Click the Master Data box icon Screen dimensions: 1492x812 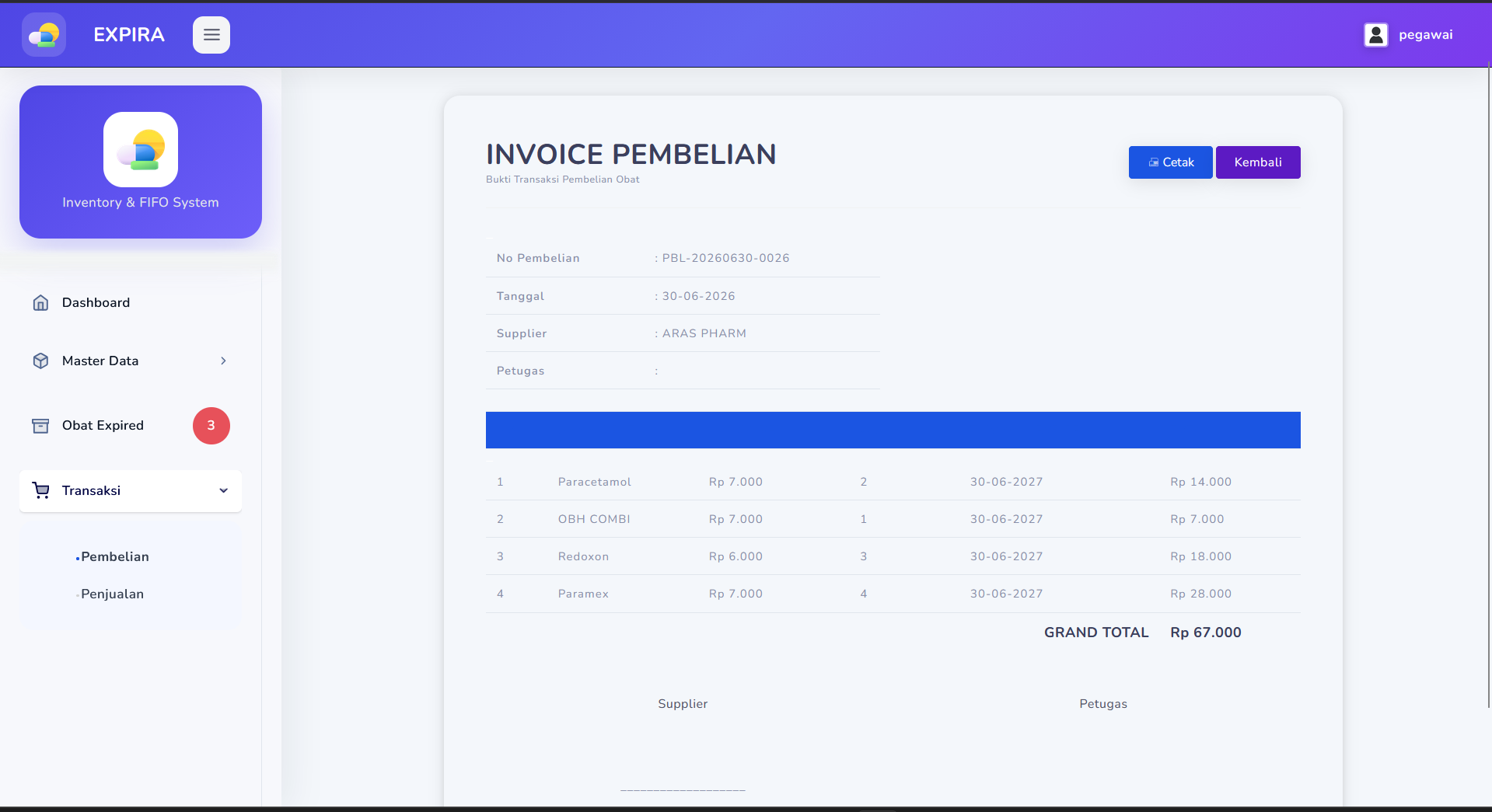point(40,361)
